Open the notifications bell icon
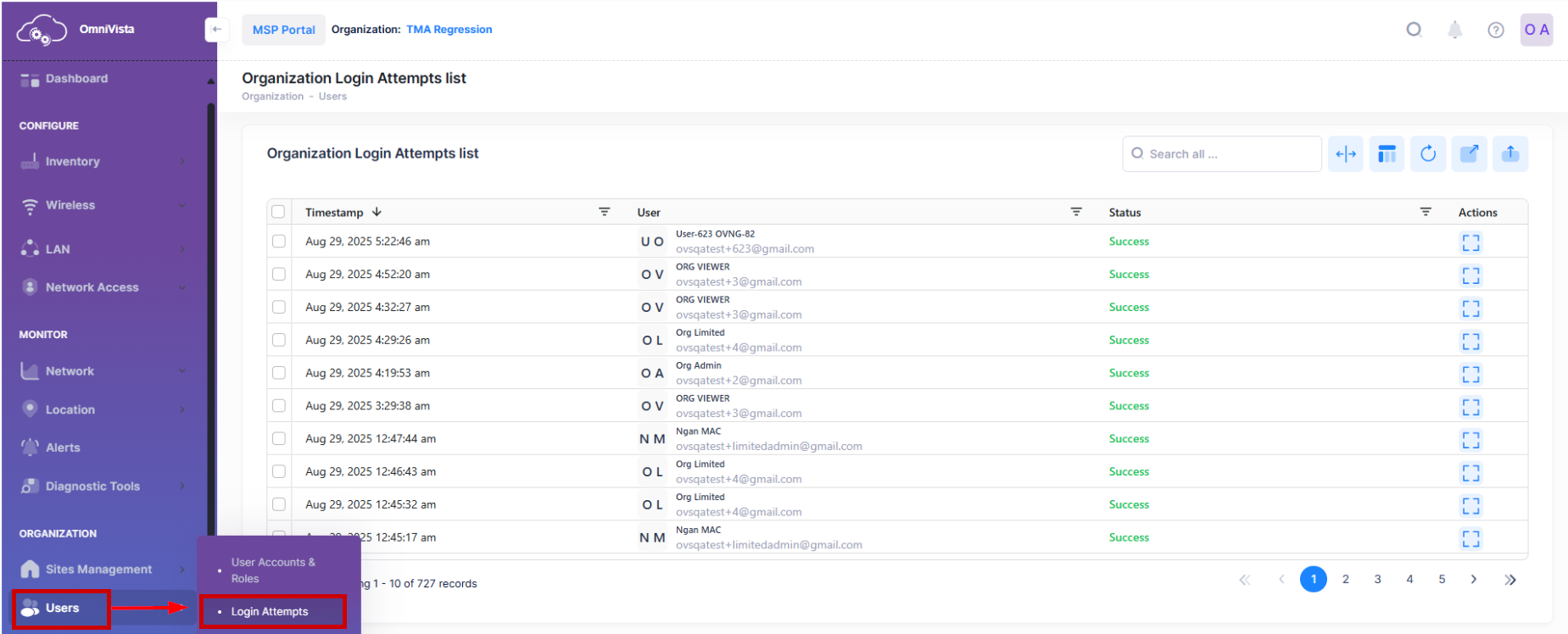Viewport: 1568px width, 634px height. coord(1454,31)
